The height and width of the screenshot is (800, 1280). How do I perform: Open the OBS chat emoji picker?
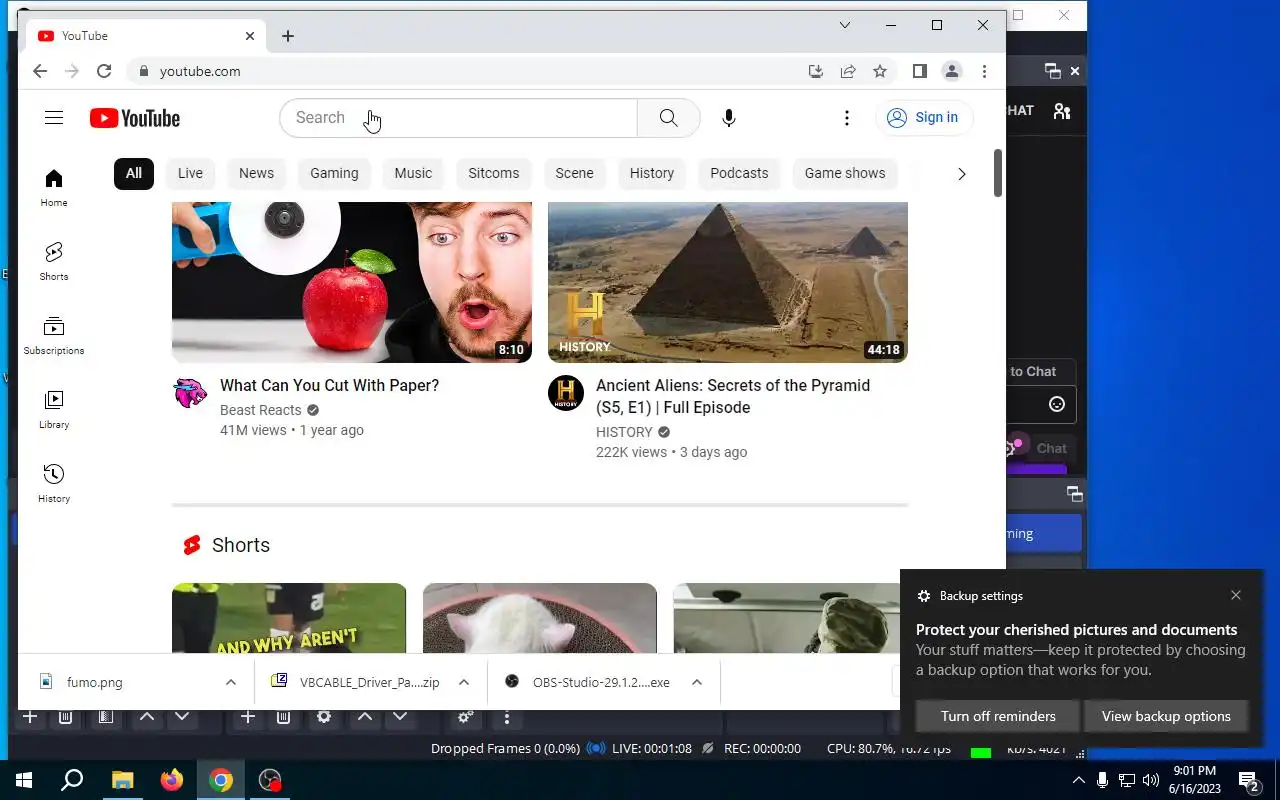[x=1057, y=404]
